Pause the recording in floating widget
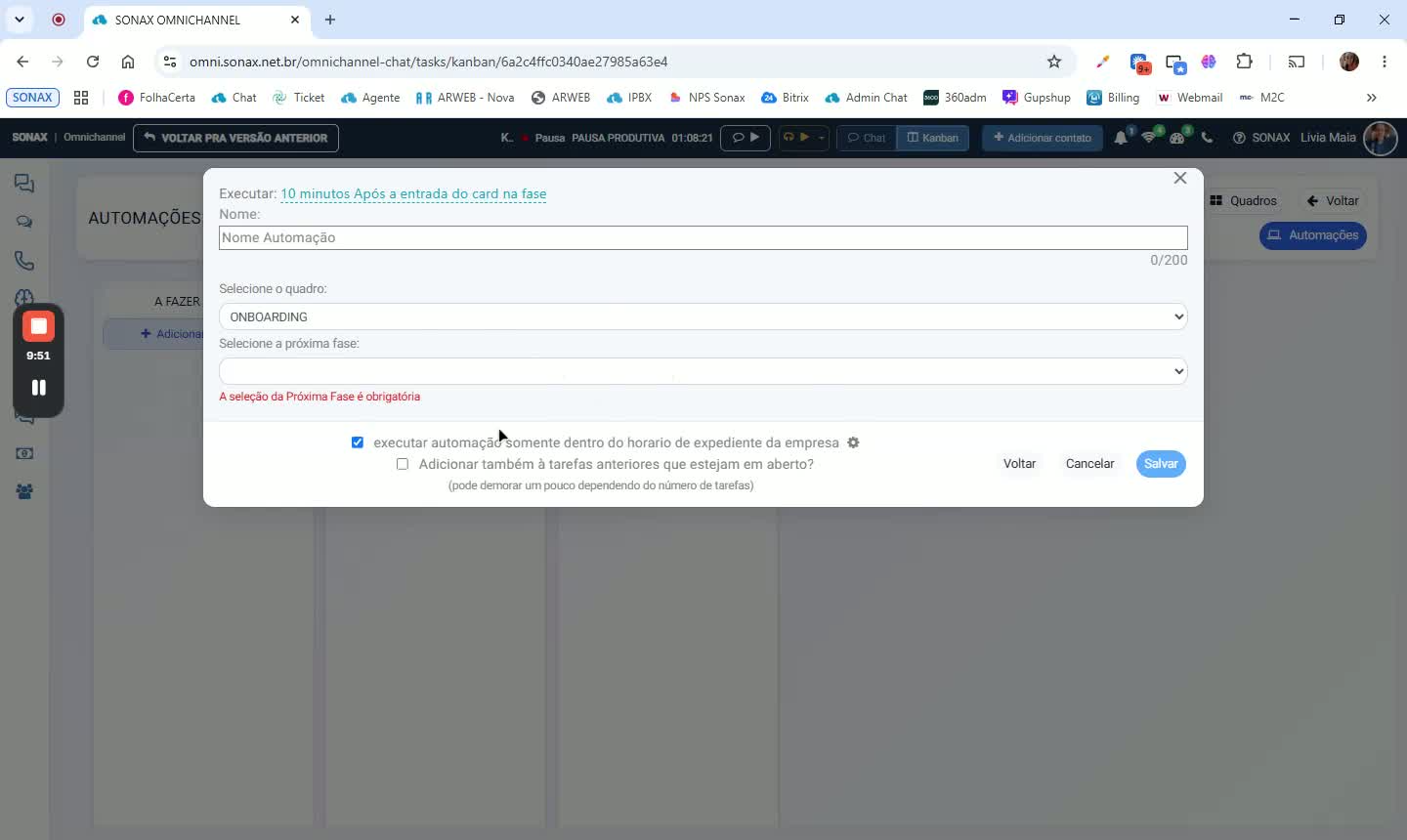This screenshot has height=840, width=1407. pos(38,387)
